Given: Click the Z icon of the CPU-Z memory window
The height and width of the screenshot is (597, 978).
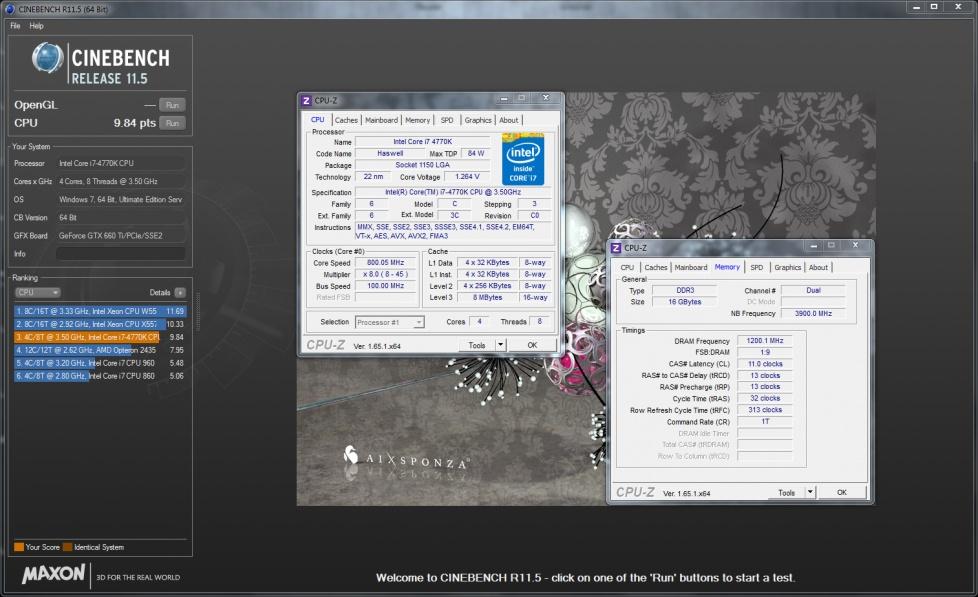Looking at the screenshot, I should tap(616, 248).
